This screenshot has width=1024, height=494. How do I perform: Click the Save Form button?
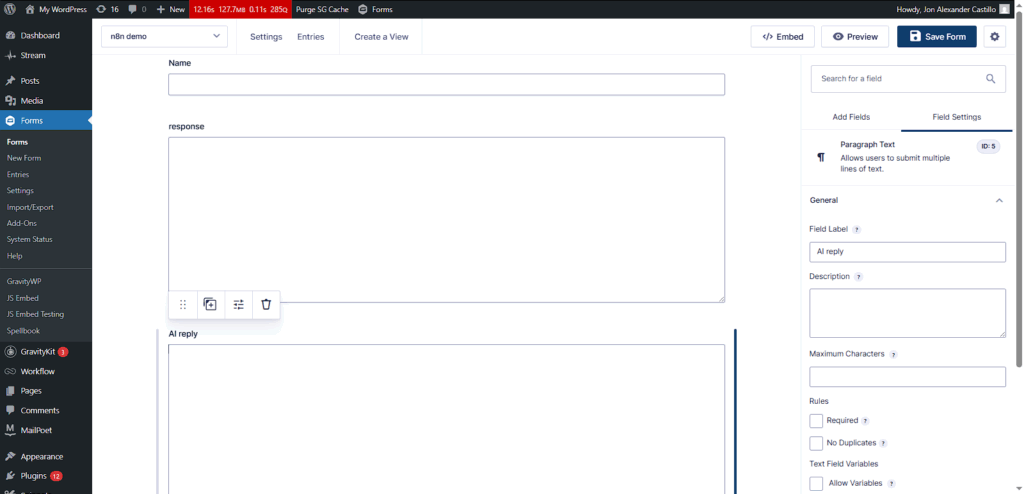pyautogui.click(x=936, y=37)
